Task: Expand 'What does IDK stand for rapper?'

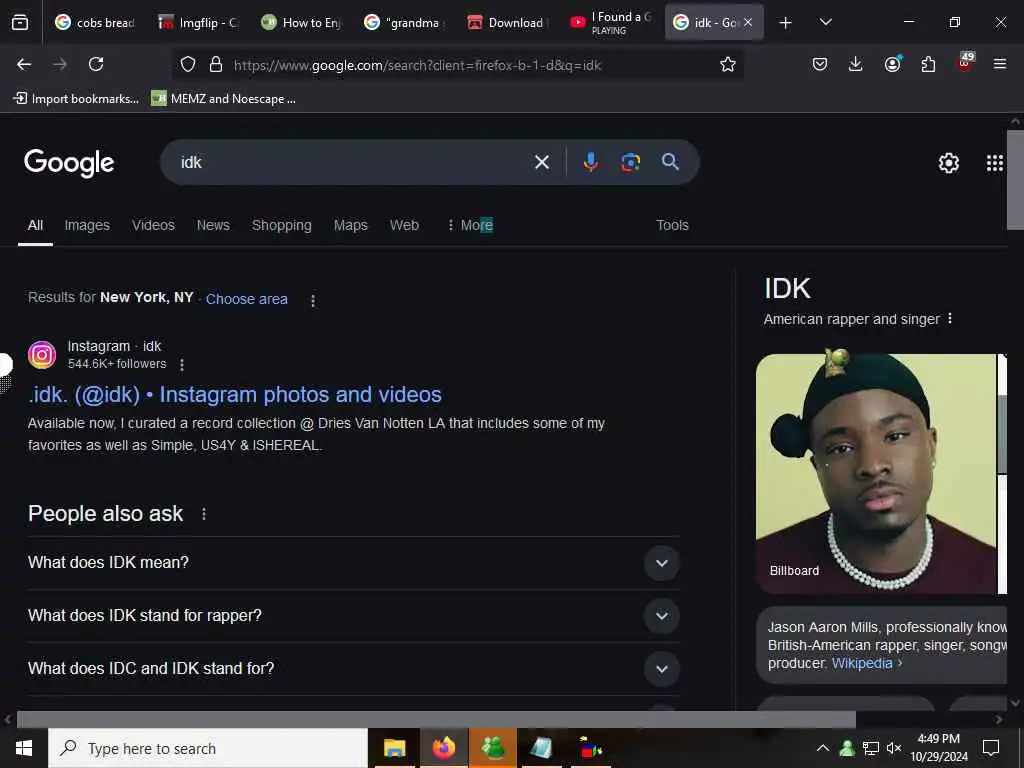Action: coord(353,616)
